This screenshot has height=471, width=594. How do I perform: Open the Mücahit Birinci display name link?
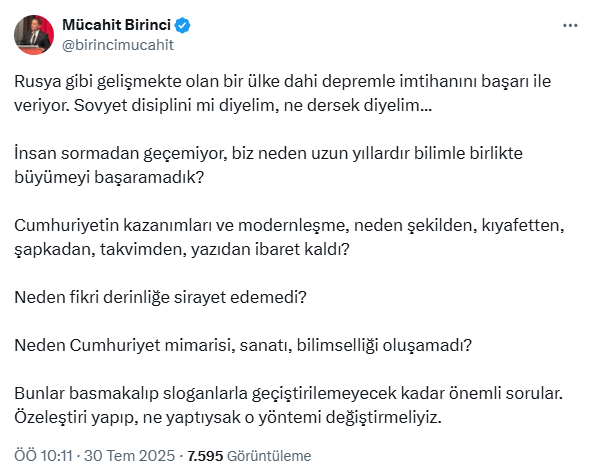tap(116, 25)
